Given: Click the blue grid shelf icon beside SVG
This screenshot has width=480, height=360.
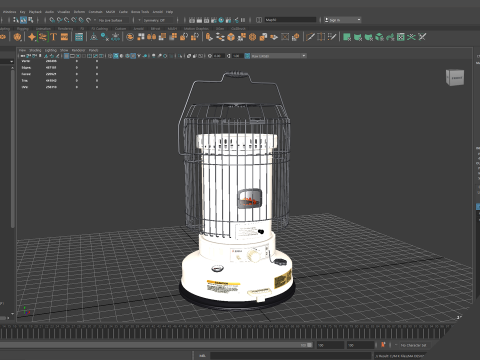Looking at the screenshot, I should click(79, 37).
